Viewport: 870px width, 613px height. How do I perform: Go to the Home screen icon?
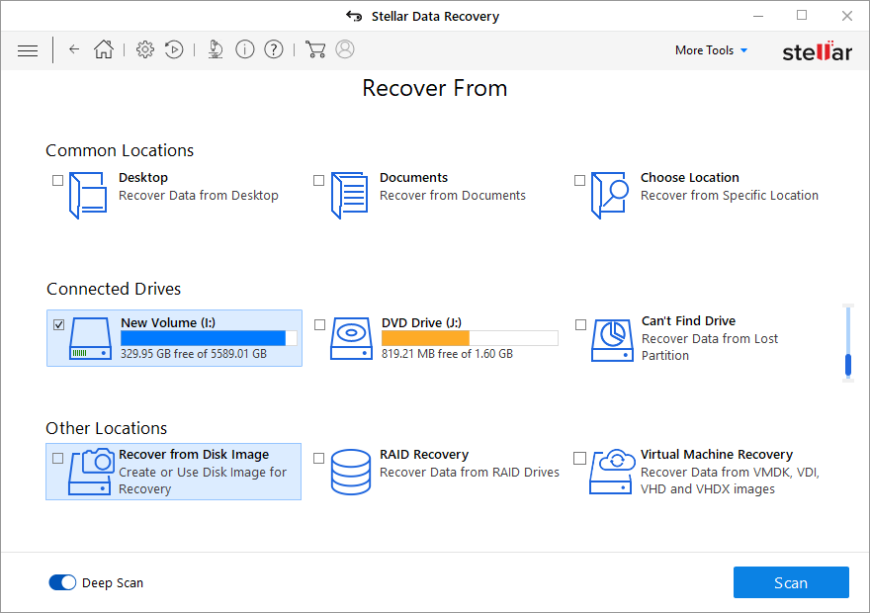tap(104, 49)
